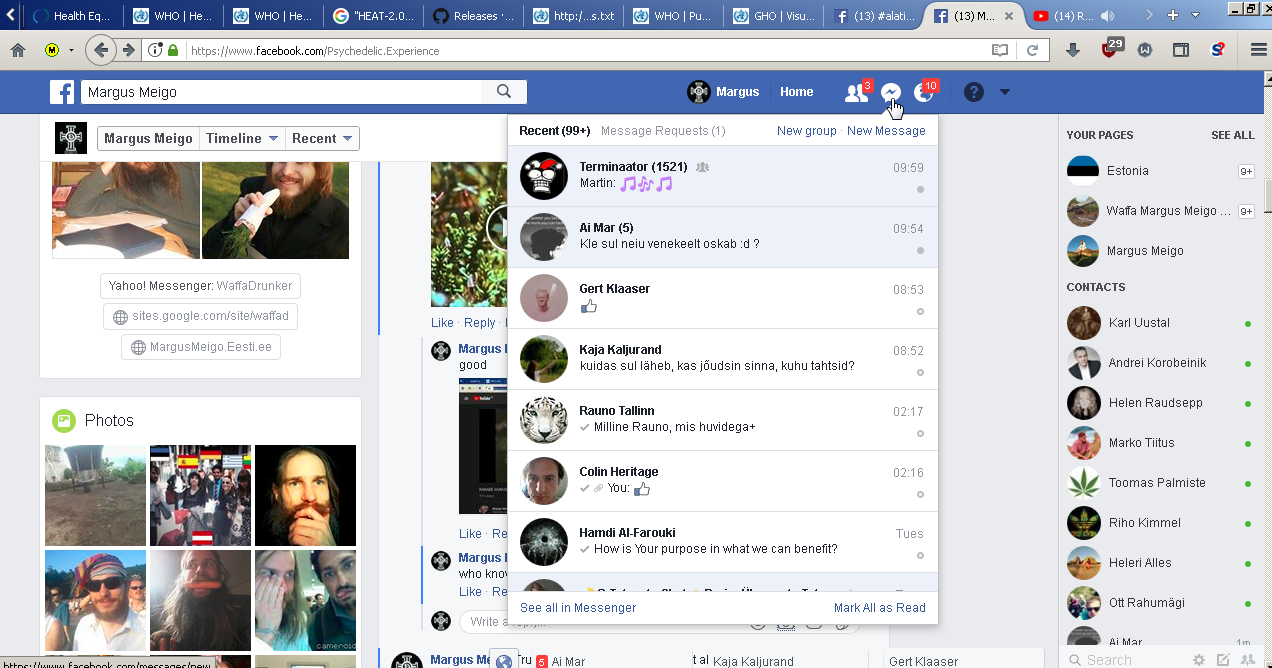Viewport: 1272px width, 668px height.
Task: Click New group link
Action: [x=806, y=131]
